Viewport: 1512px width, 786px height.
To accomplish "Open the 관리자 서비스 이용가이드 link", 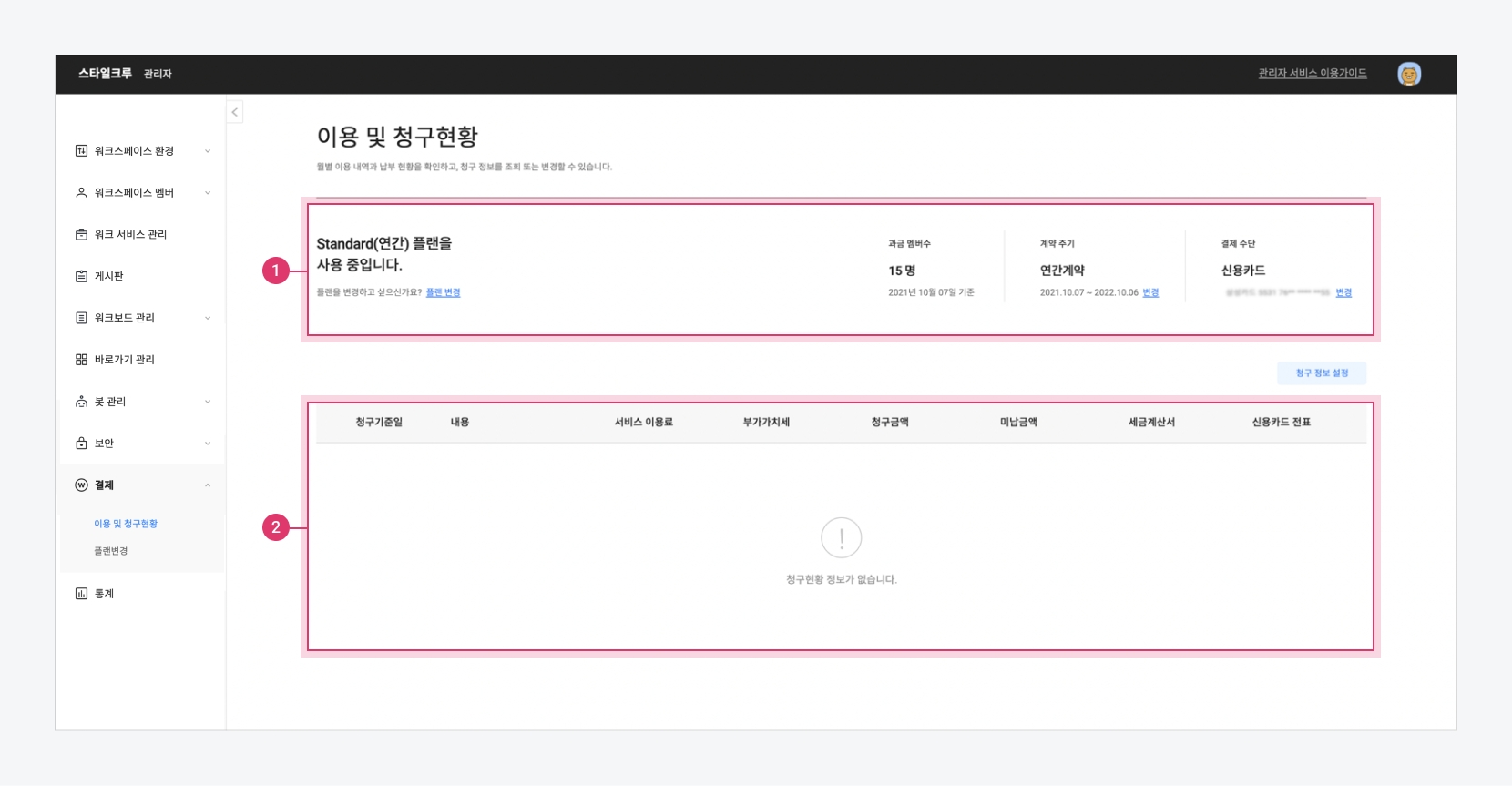I will point(1313,74).
